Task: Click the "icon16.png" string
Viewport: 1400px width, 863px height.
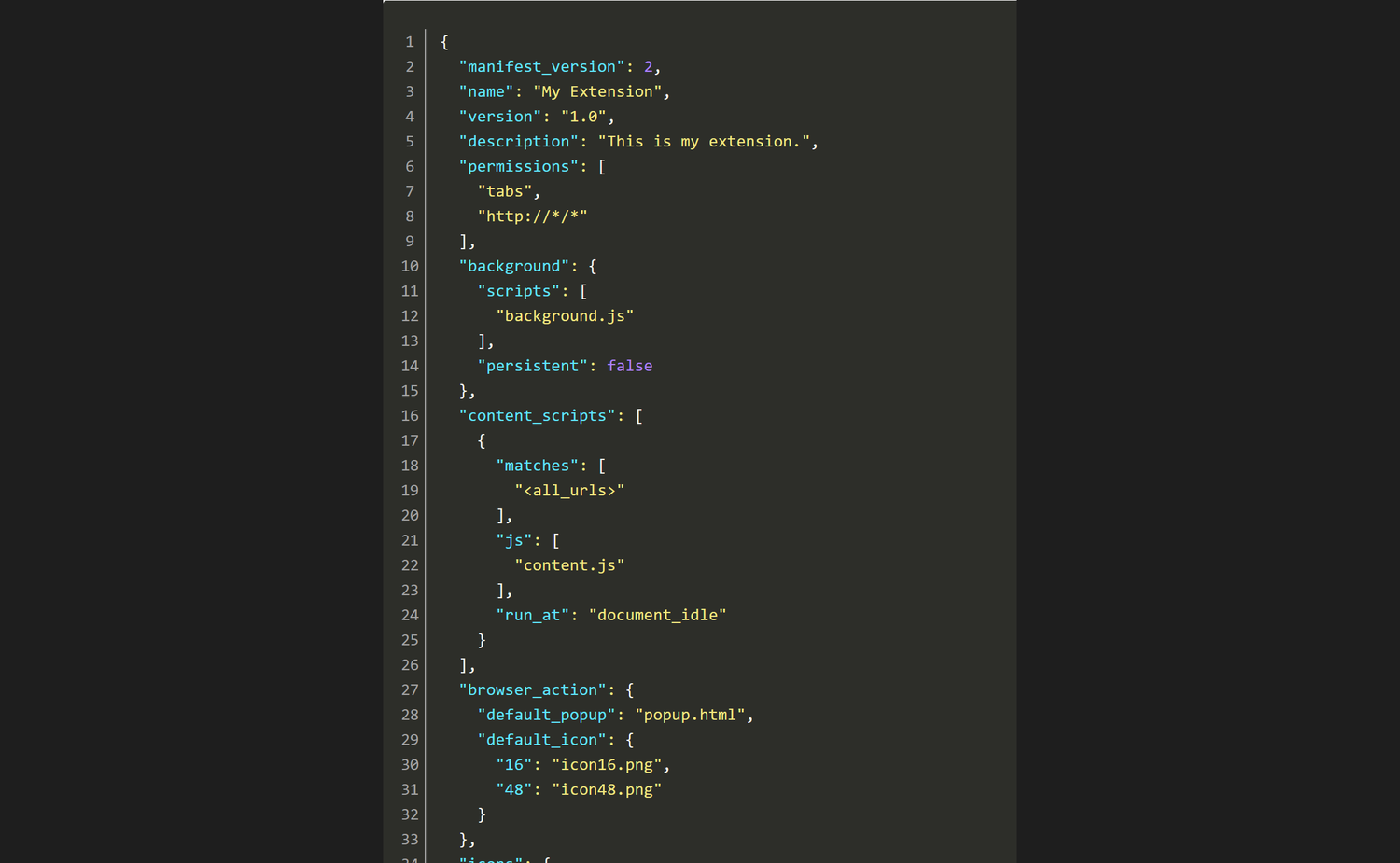Action: pos(607,764)
